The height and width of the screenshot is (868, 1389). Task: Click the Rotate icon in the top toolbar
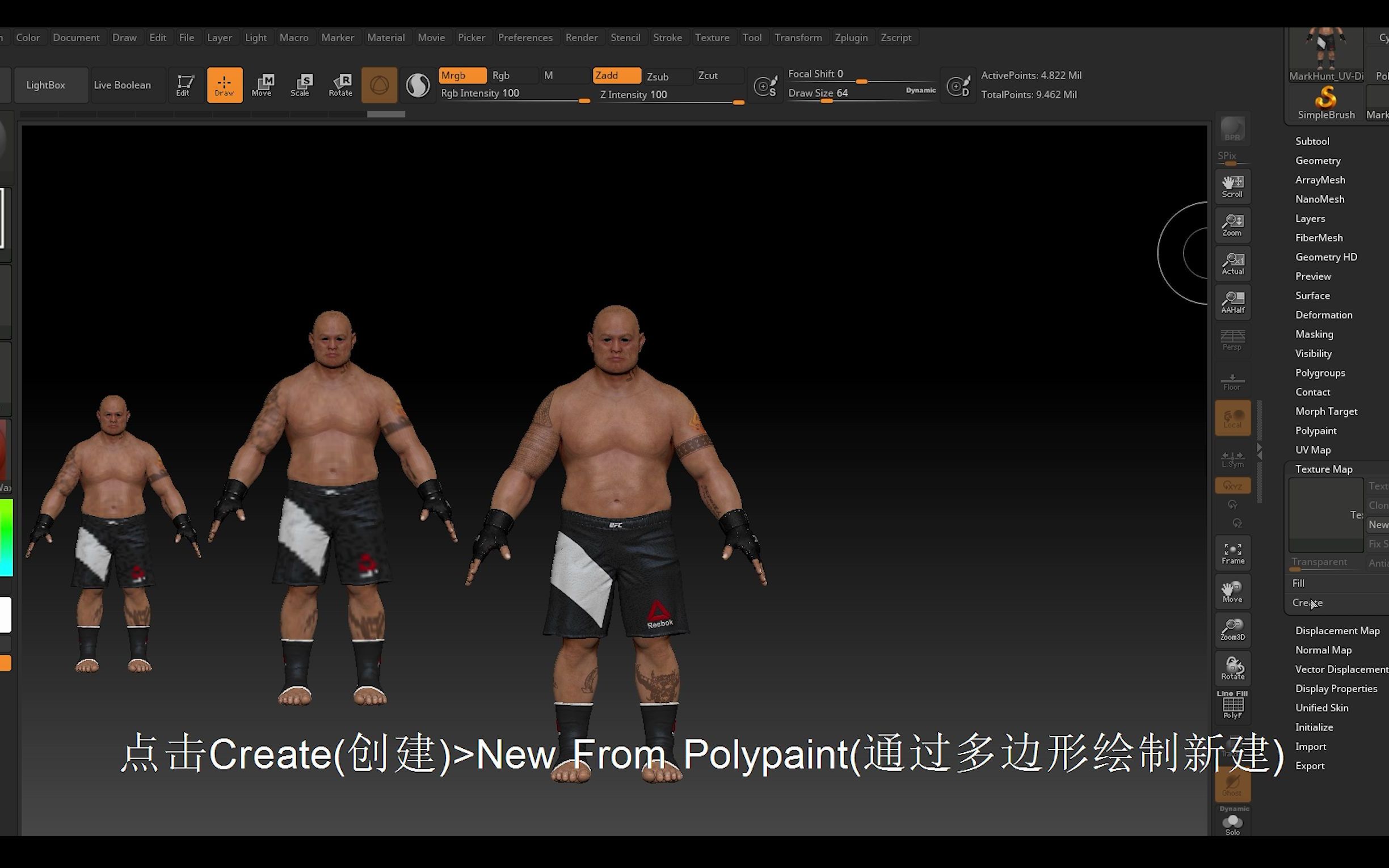coord(340,85)
